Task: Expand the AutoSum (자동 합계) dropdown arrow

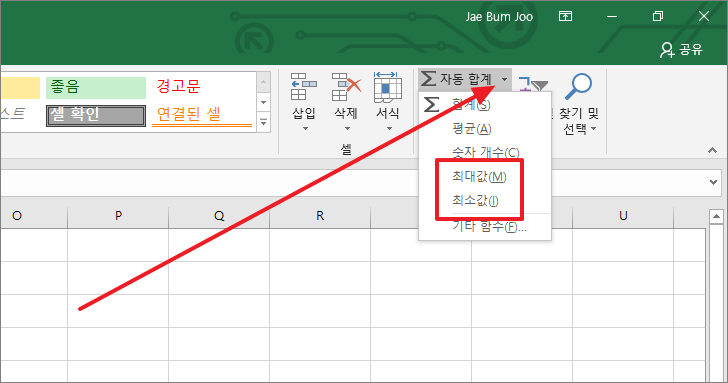Action: [504, 79]
